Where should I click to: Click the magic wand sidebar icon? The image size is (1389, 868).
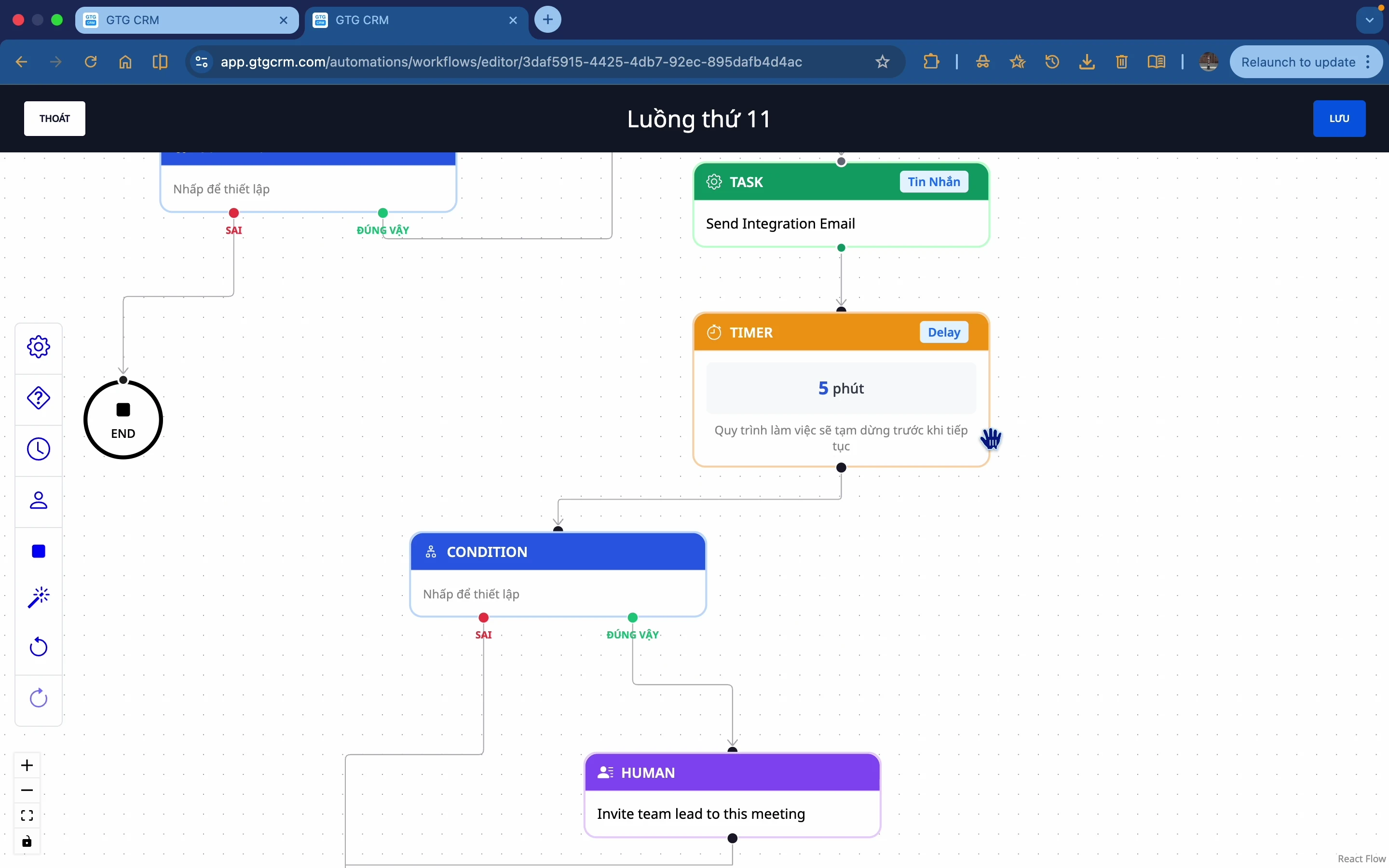(39, 597)
